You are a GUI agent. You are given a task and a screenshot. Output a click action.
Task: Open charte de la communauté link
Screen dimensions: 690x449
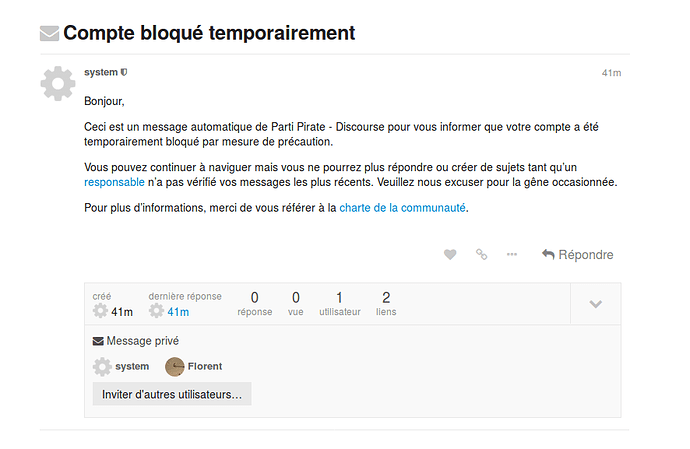[402, 208]
